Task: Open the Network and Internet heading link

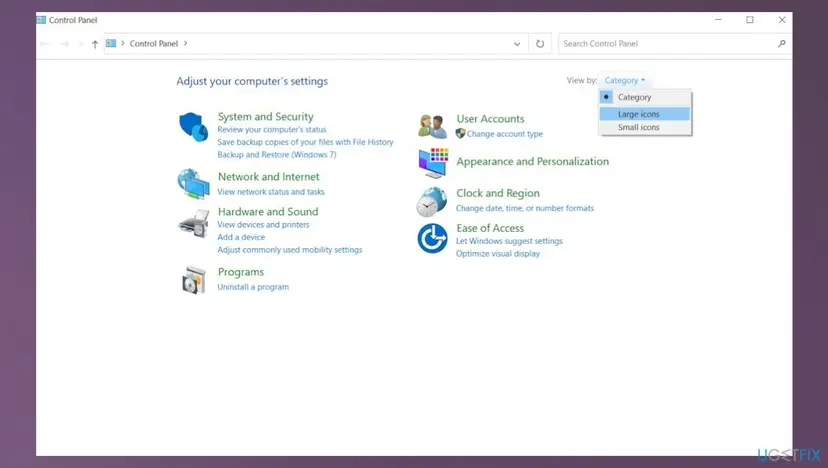Action: coord(269,177)
